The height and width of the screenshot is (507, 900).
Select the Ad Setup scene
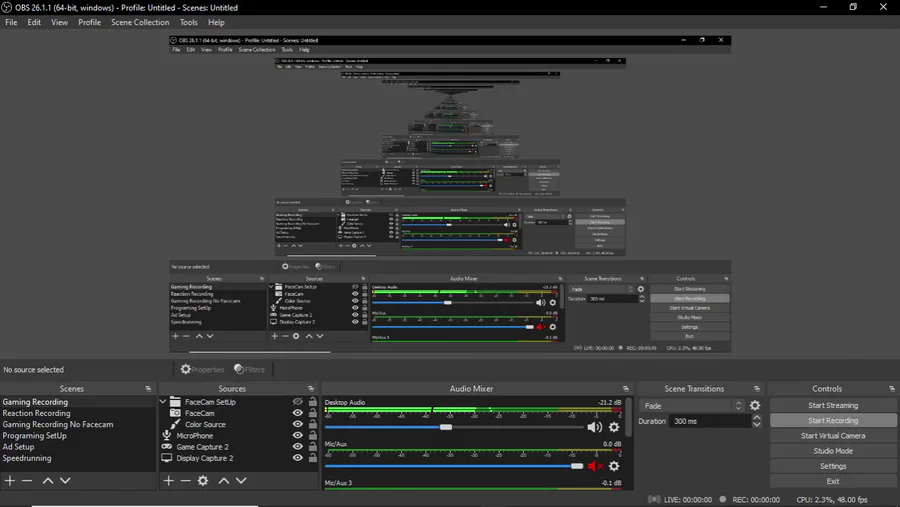pyautogui.click(x=78, y=447)
